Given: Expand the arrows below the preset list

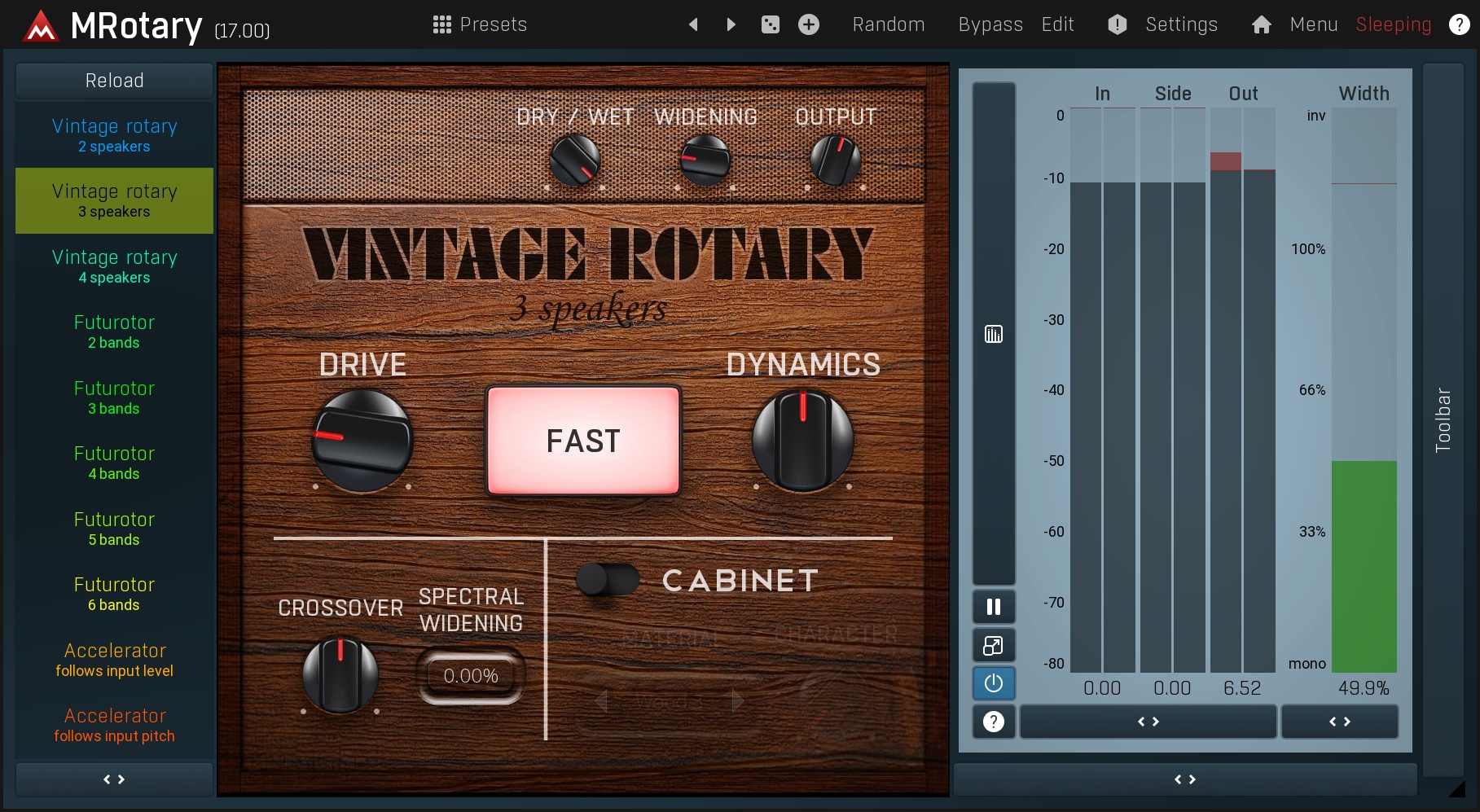Looking at the screenshot, I should point(114,779).
